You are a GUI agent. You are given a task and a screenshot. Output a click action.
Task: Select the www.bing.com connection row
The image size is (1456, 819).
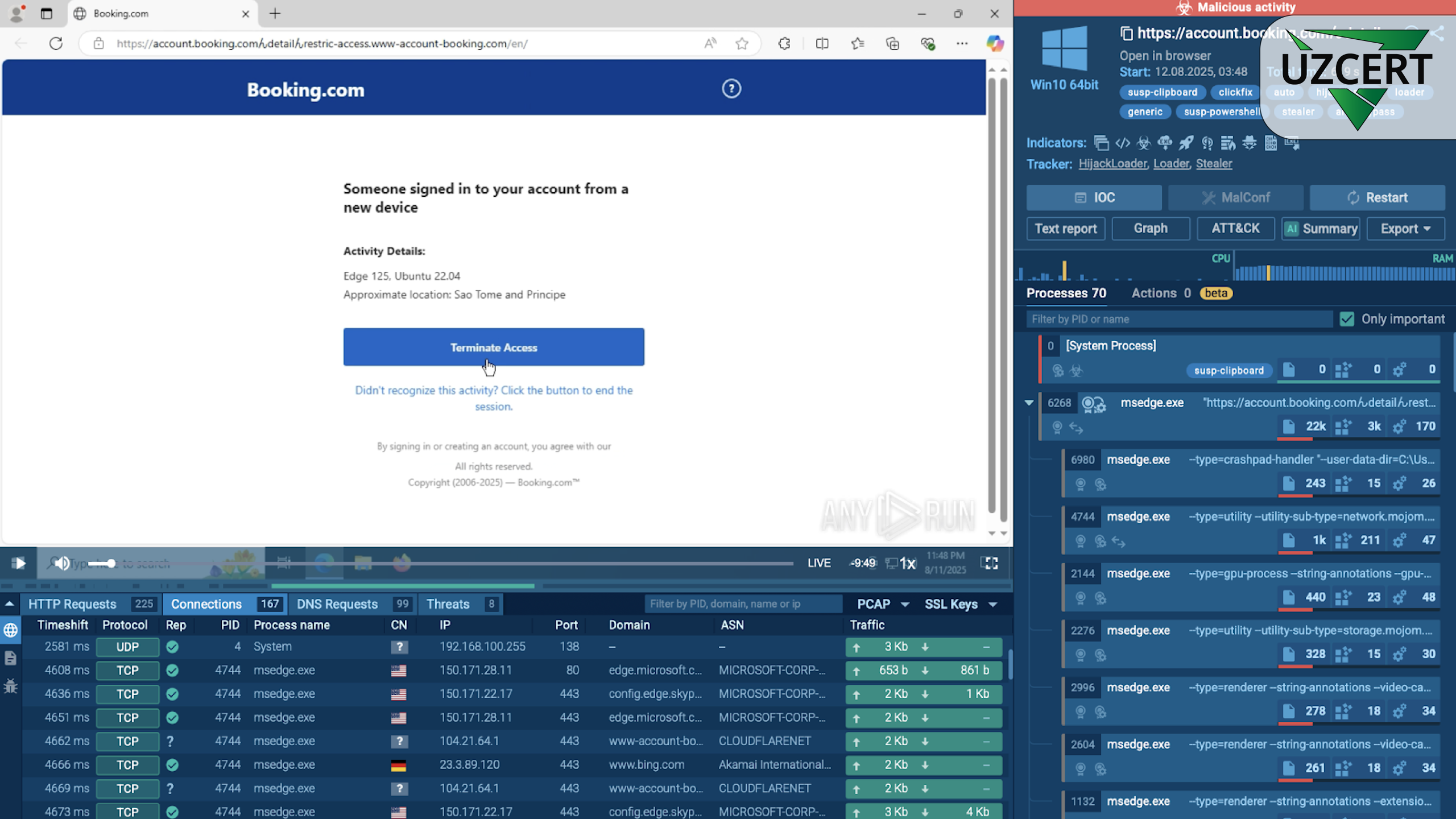pos(515,765)
